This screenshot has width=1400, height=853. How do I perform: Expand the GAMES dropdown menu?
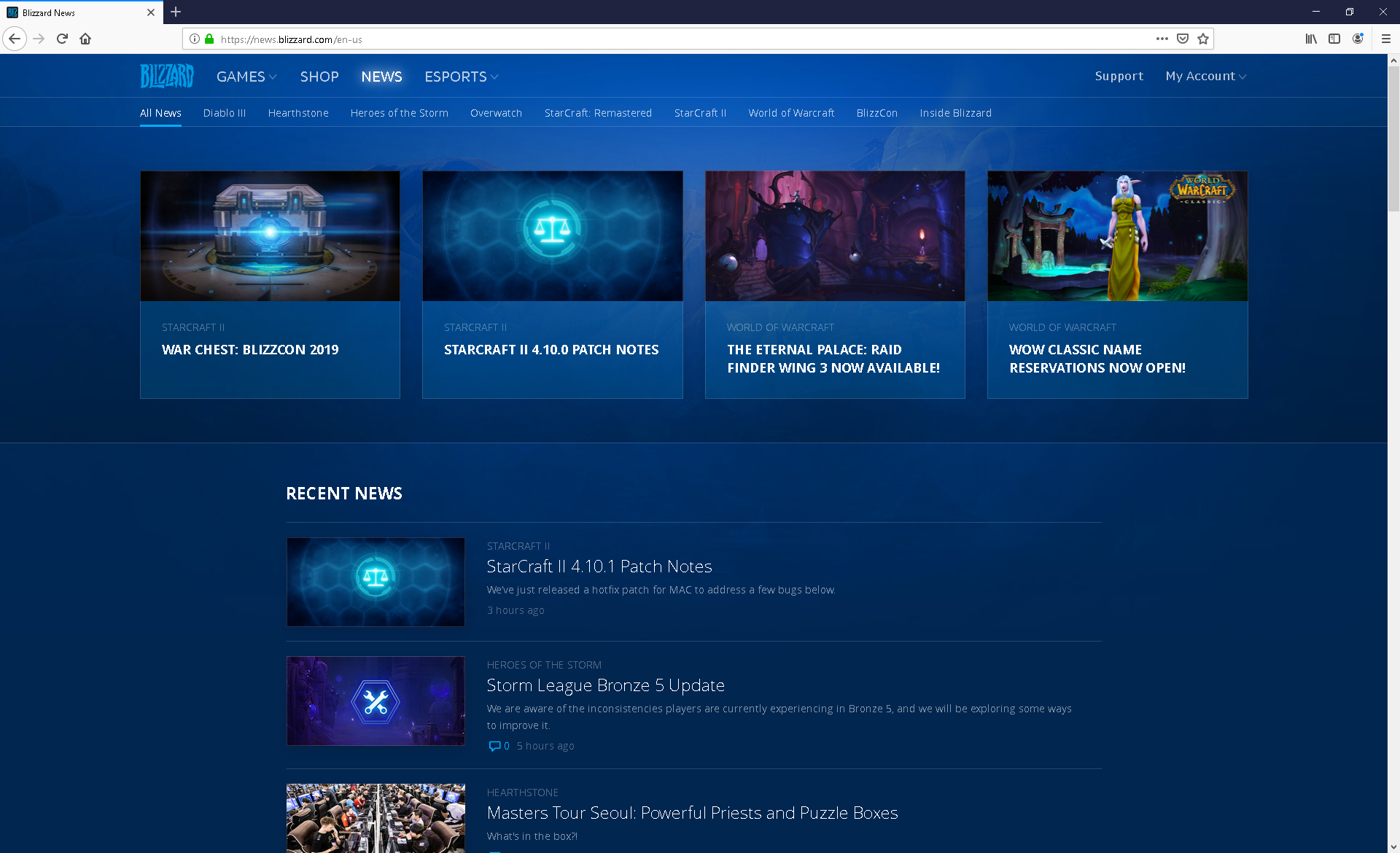pyautogui.click(x=246, y=77)
